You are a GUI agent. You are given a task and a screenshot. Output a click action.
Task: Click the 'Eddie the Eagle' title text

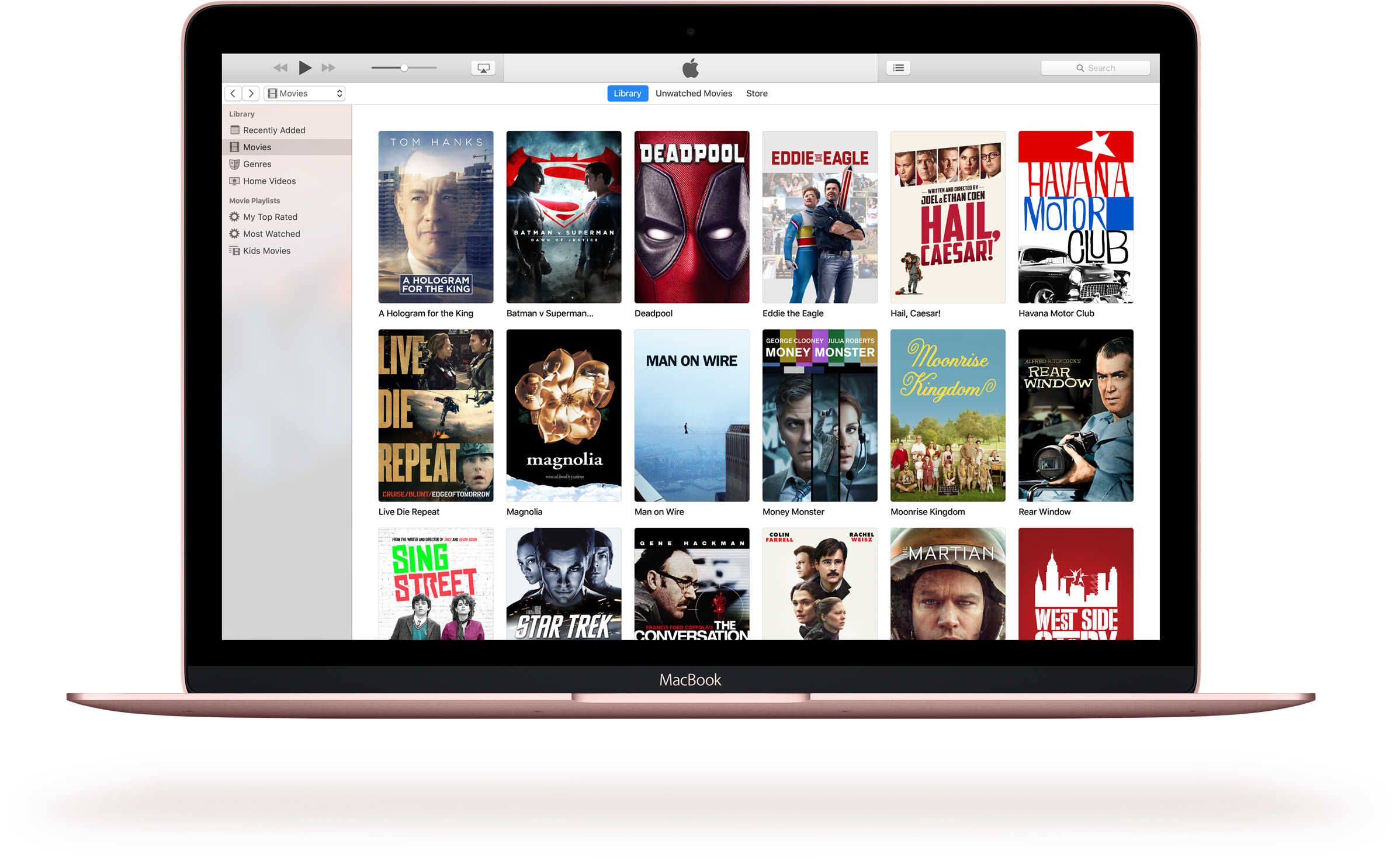[x=793, y=313]
